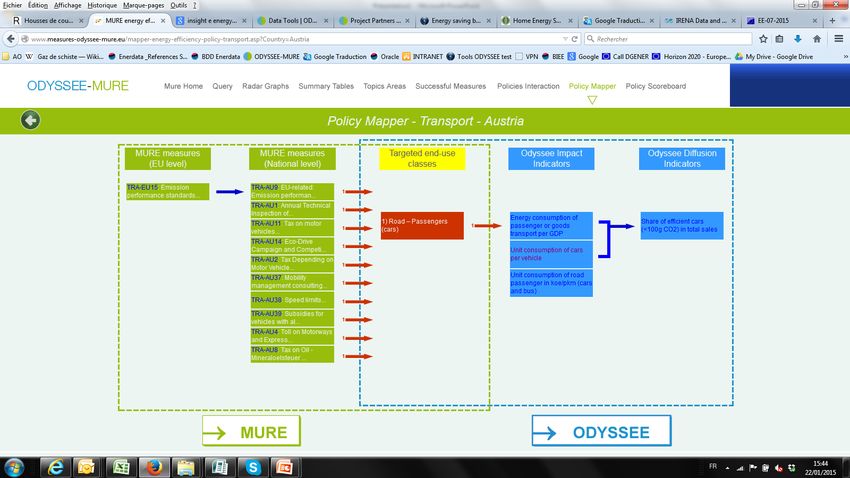Open Skype from the taskbar
The image size is (850, 478).
pos(253,467)
